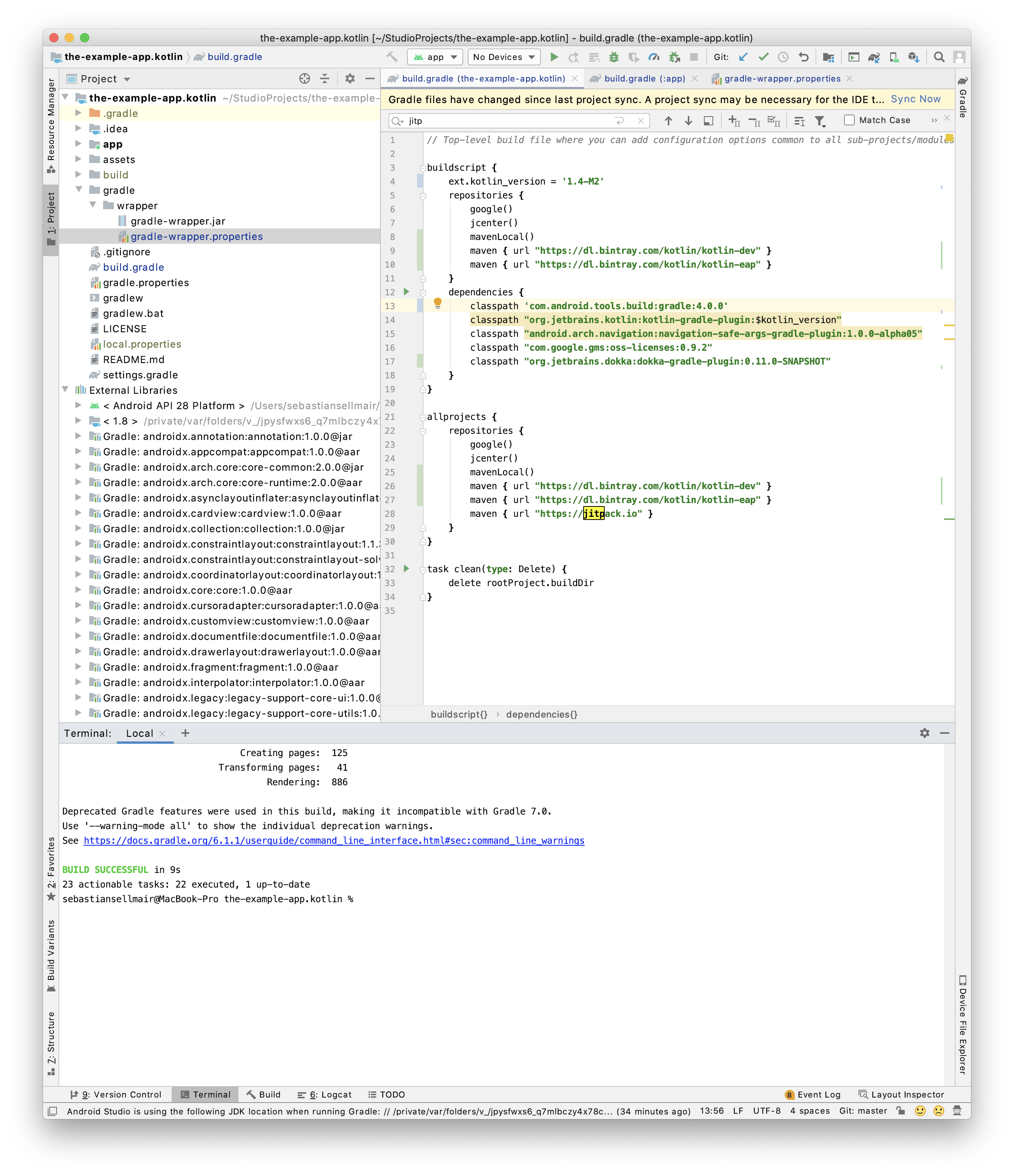Open the Debug 'app' tool

tap(613, 57)
